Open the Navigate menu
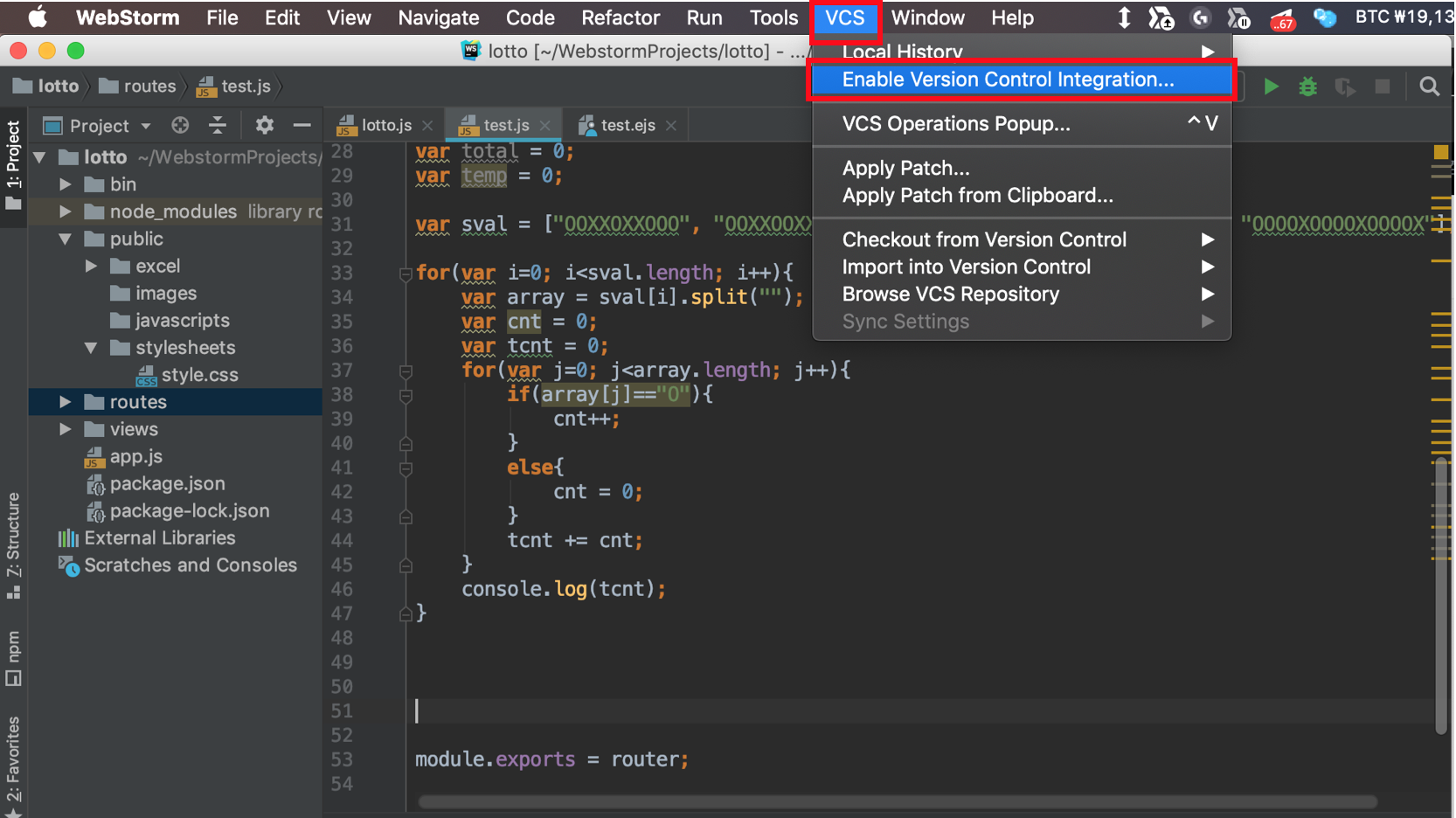The width and height of the screenshot is (1456, 818). [439, 17]
